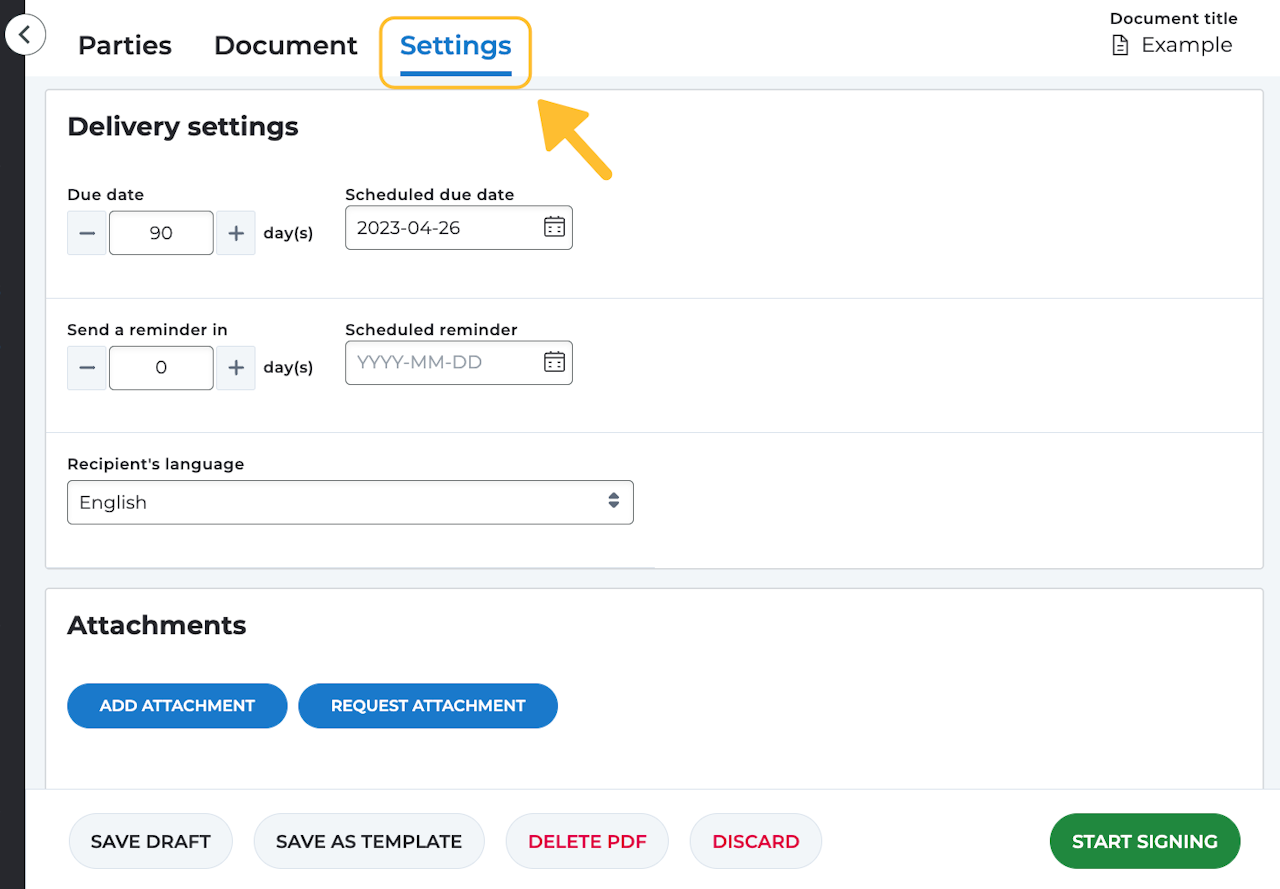1280x889 pixels.
Task: Increase reminder days with plus button
Action: (x=236, y=368)
